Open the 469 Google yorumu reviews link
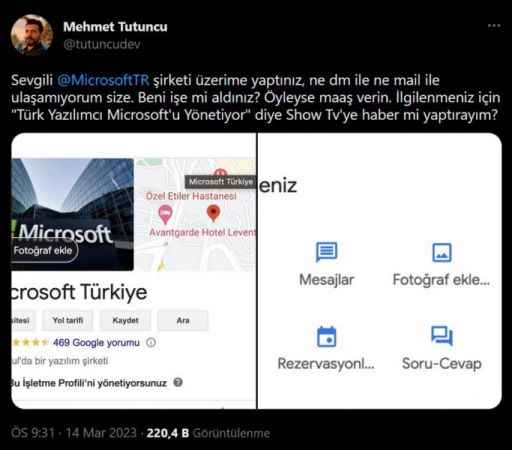This screenshot has width=512, height=450. (x=96, y=342)
